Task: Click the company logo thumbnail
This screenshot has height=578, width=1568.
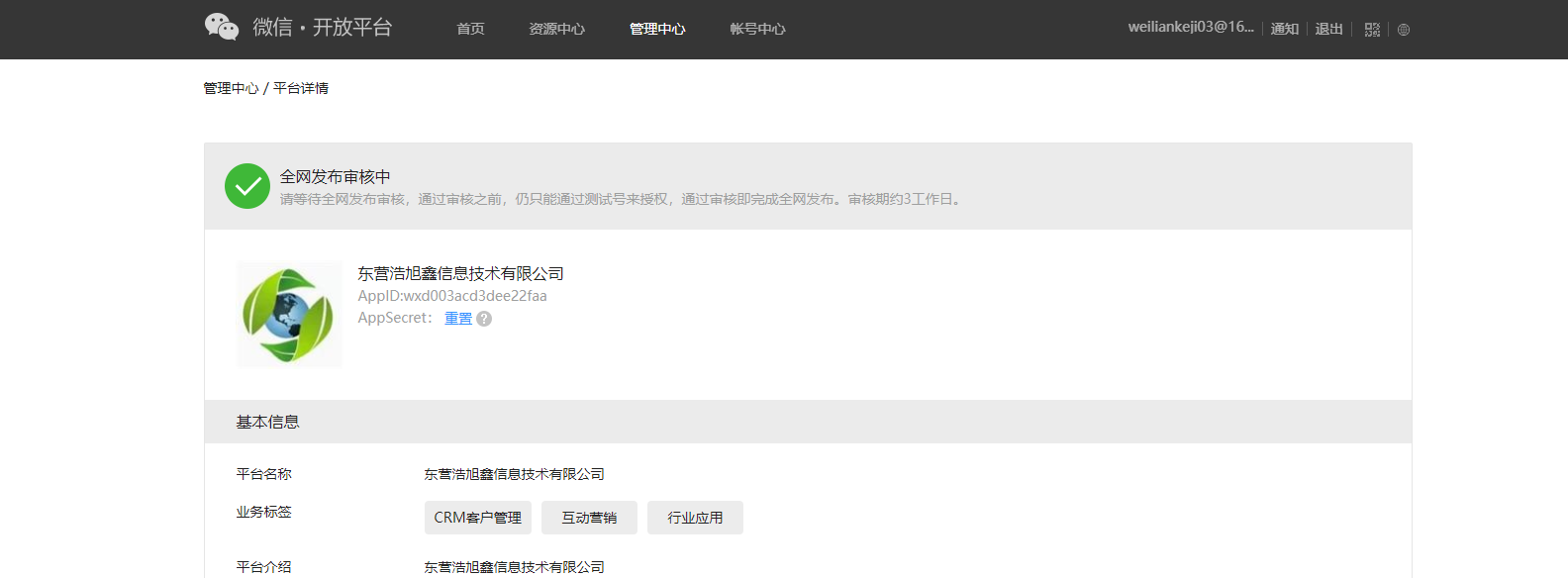Action: 289,315
